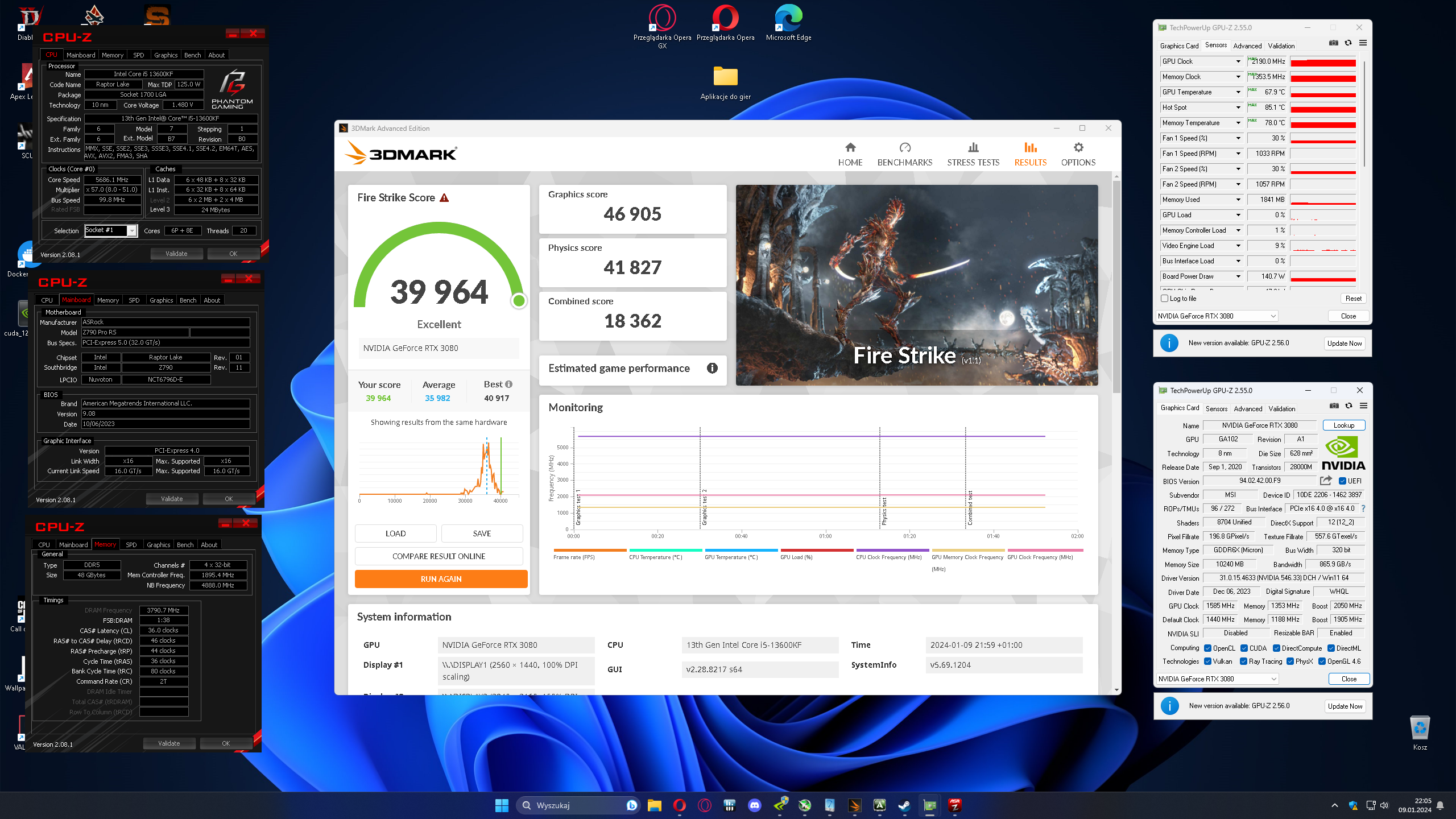The height and width of the screenshot is (819, 1456).
Task: Open the Opera GX desktop shortcut
Action: [663, 27]
